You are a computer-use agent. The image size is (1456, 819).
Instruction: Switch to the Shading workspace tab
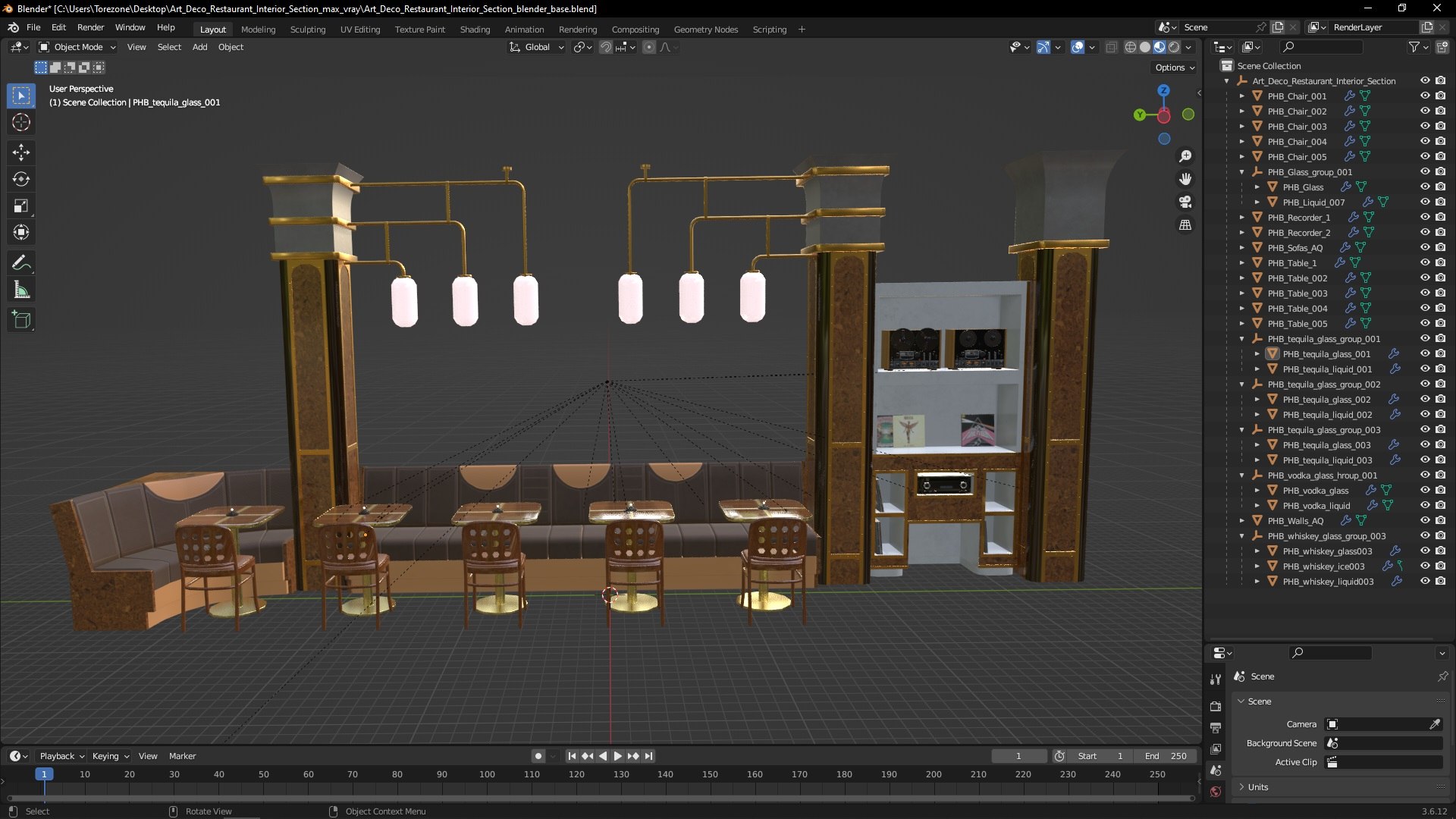475,30
